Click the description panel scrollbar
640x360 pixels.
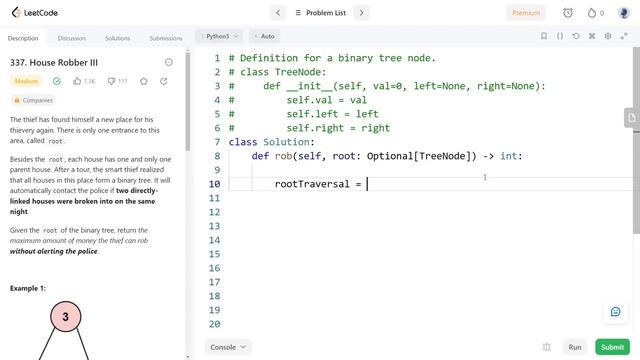coord(188,101)
